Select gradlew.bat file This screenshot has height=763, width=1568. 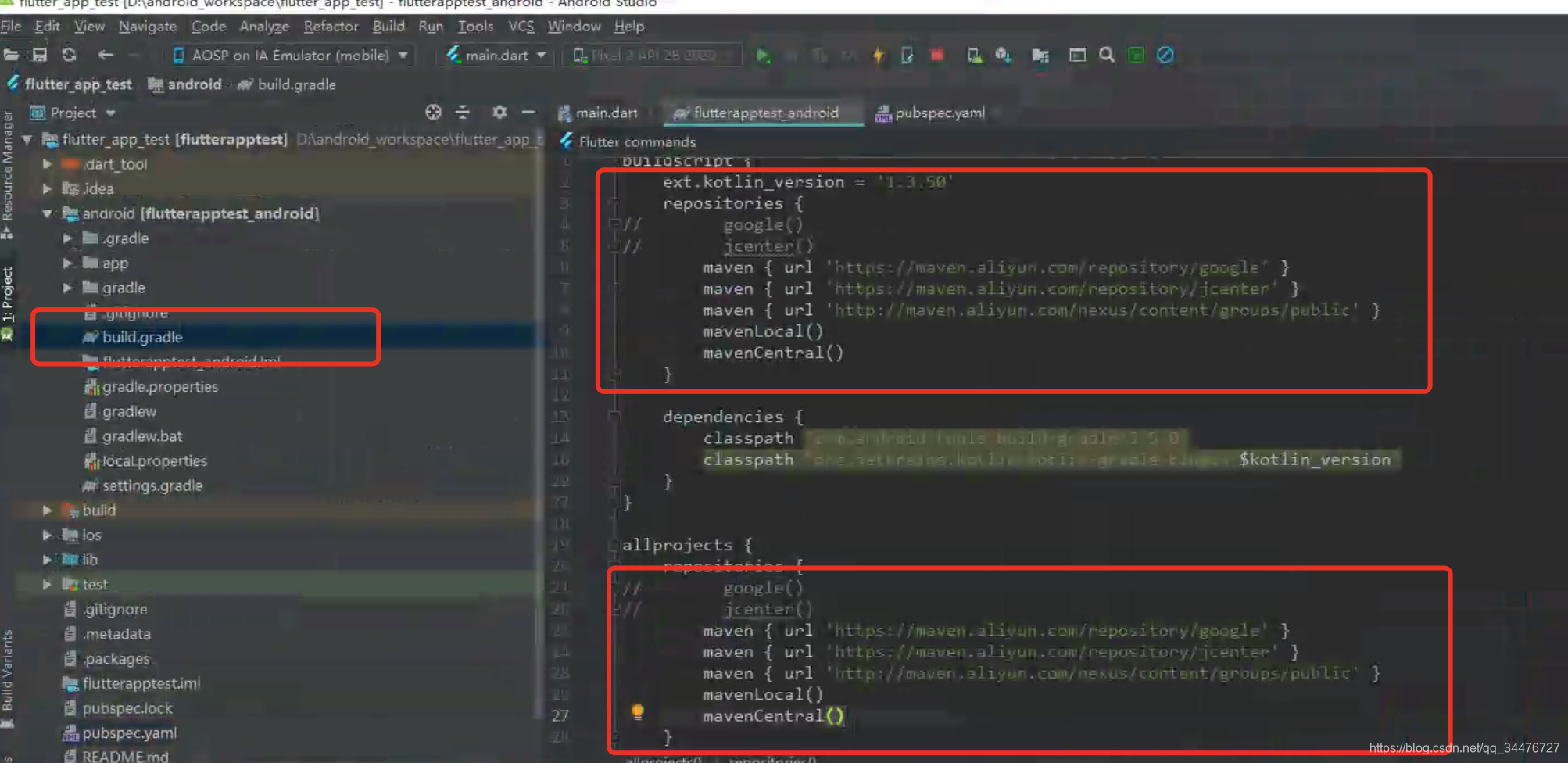[142, 436]
